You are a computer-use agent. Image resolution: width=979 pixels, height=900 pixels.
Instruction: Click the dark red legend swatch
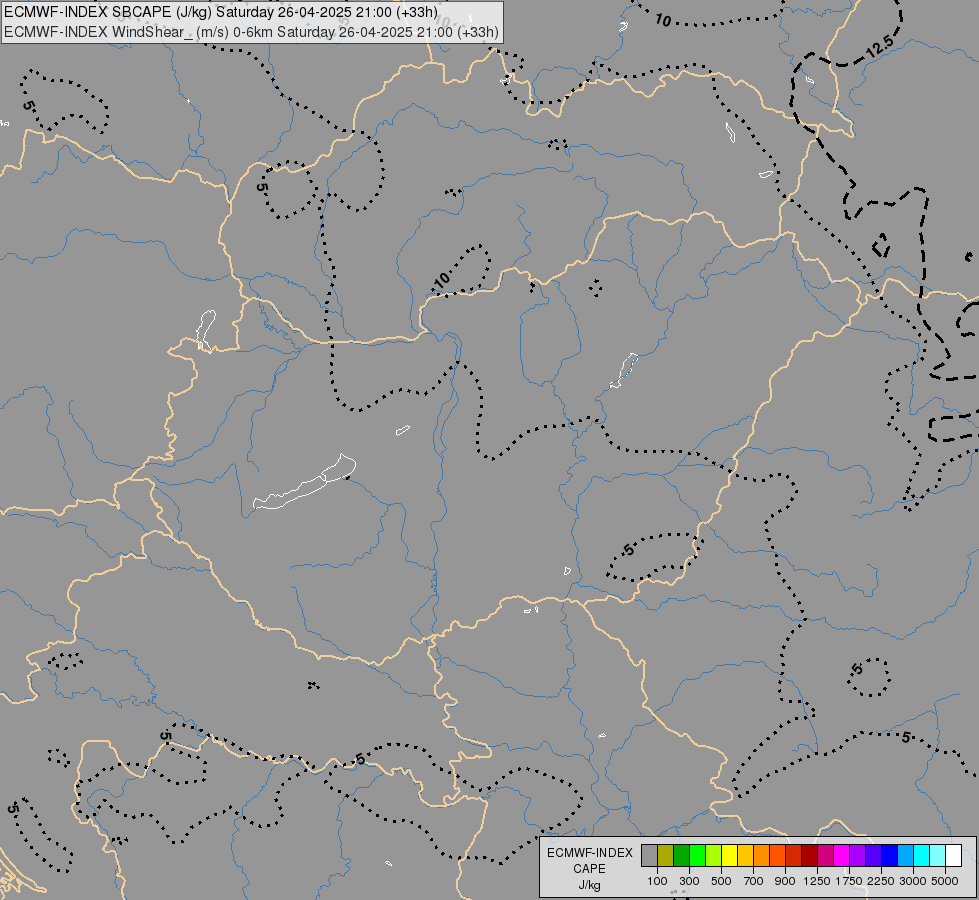coord(809,856)
